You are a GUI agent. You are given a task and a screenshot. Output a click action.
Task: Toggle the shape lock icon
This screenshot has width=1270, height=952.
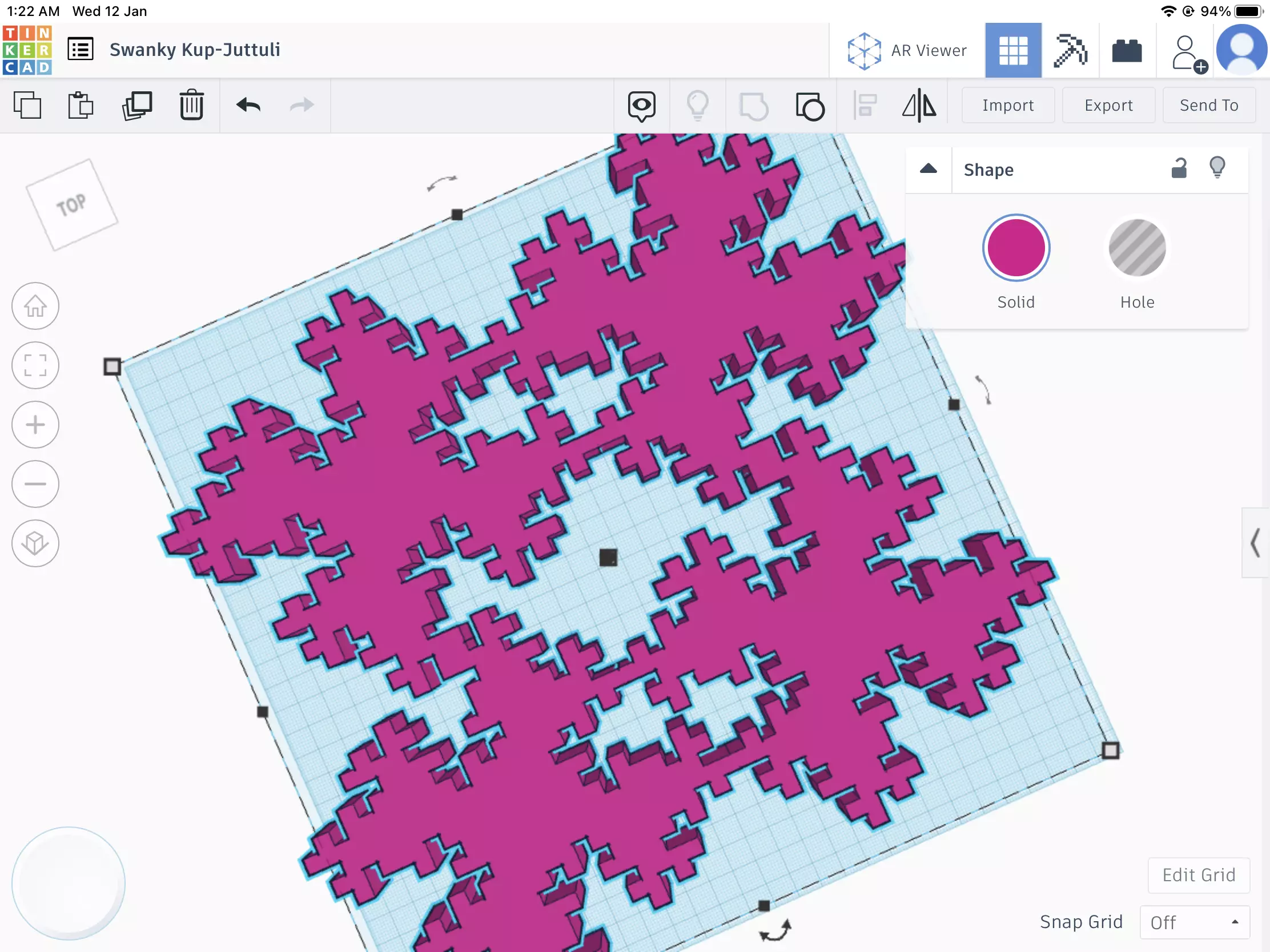pos(1179,169)
